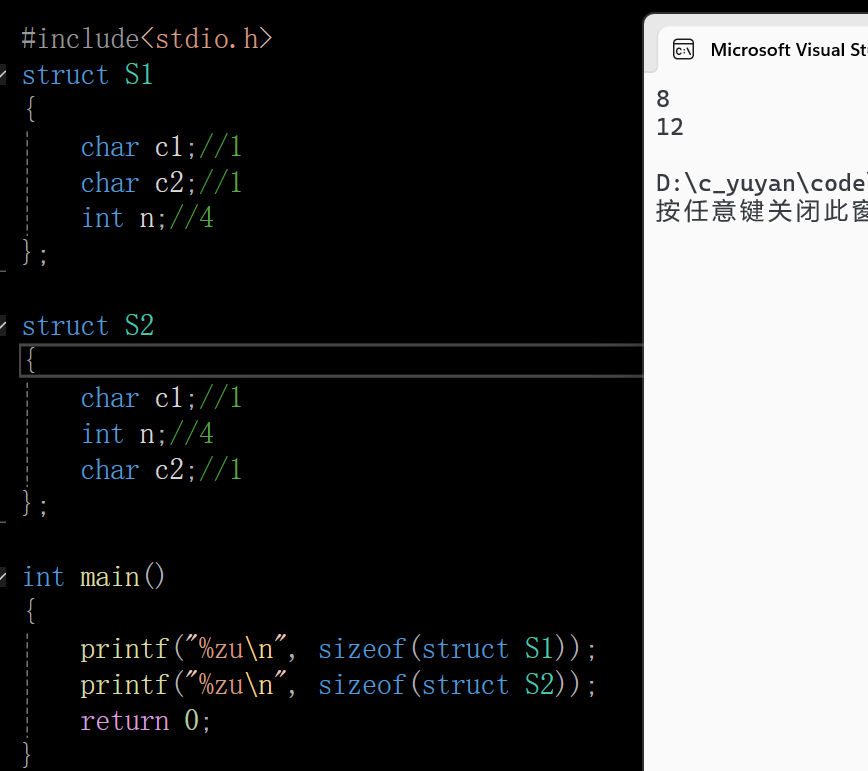Click the console icon in Microsoft Visual Studio tab

coord(683,49)
